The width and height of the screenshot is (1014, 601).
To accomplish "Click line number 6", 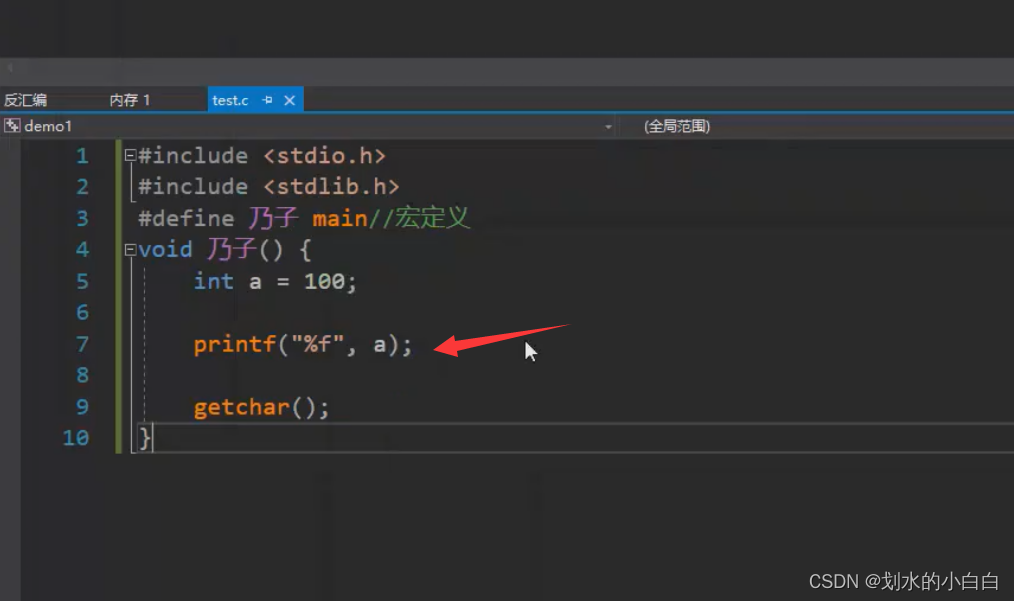I will [82, 312].
